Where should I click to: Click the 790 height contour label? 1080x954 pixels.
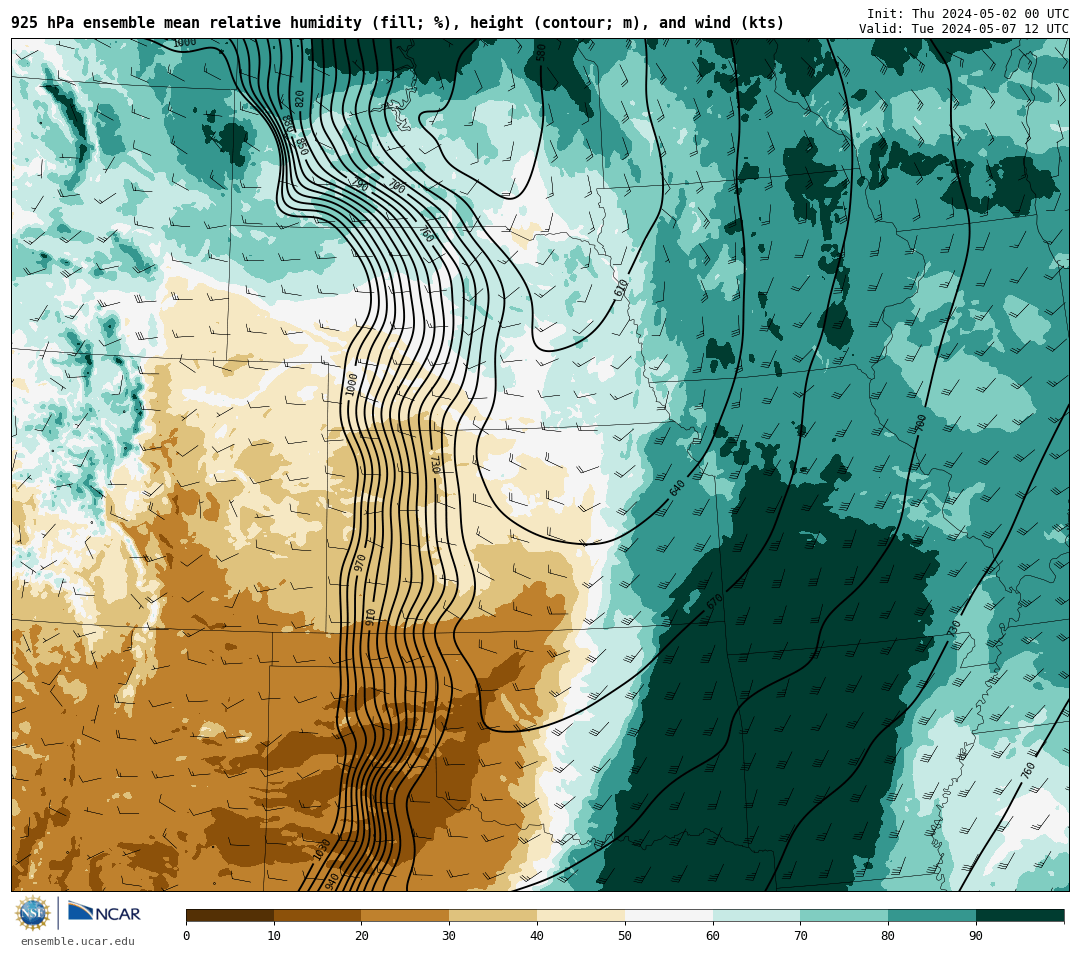[x=360, y=184]
